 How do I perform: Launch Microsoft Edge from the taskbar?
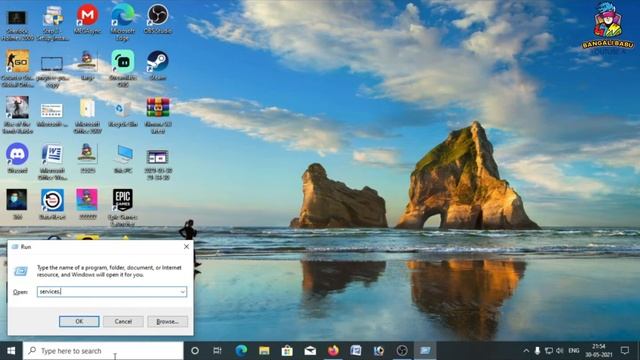[241, 351]
